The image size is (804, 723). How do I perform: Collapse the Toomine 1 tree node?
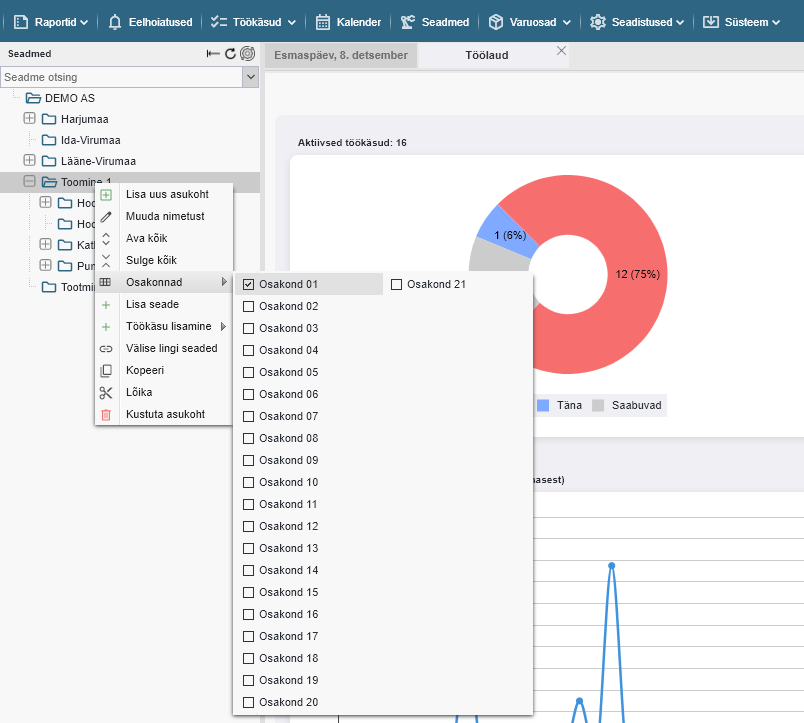29,182
